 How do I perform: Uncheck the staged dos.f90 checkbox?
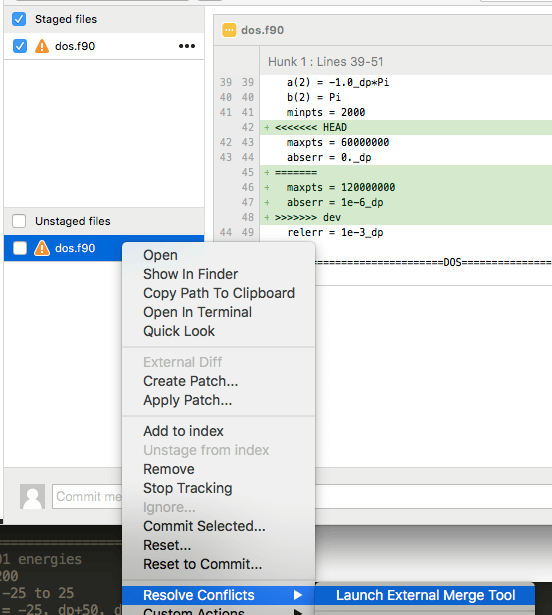[20, 46]
